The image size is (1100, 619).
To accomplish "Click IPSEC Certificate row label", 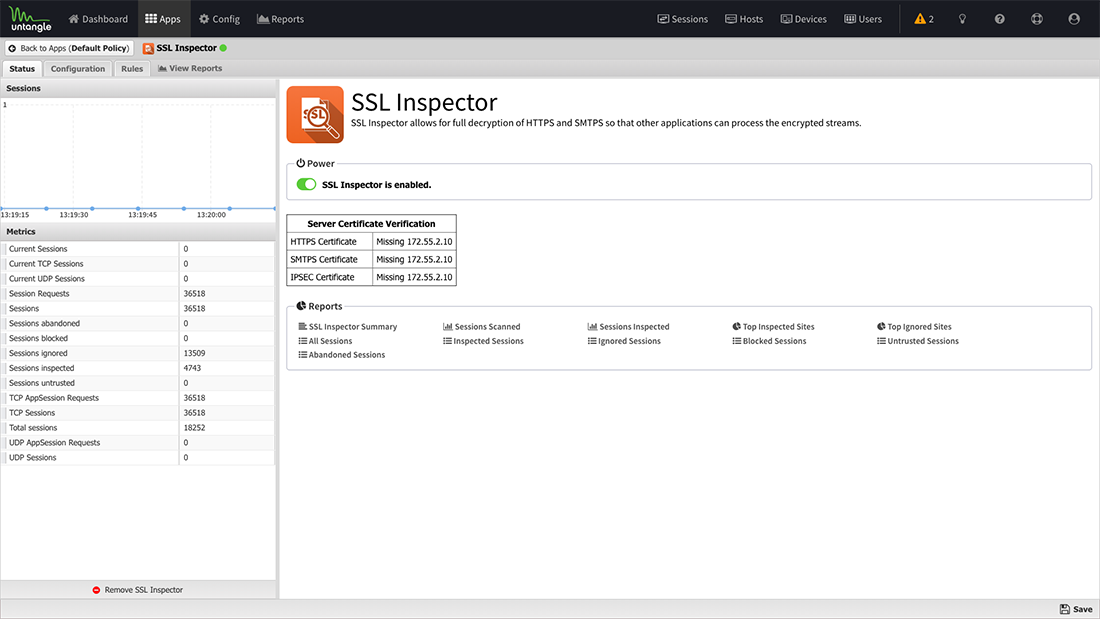I will point(323,277).
